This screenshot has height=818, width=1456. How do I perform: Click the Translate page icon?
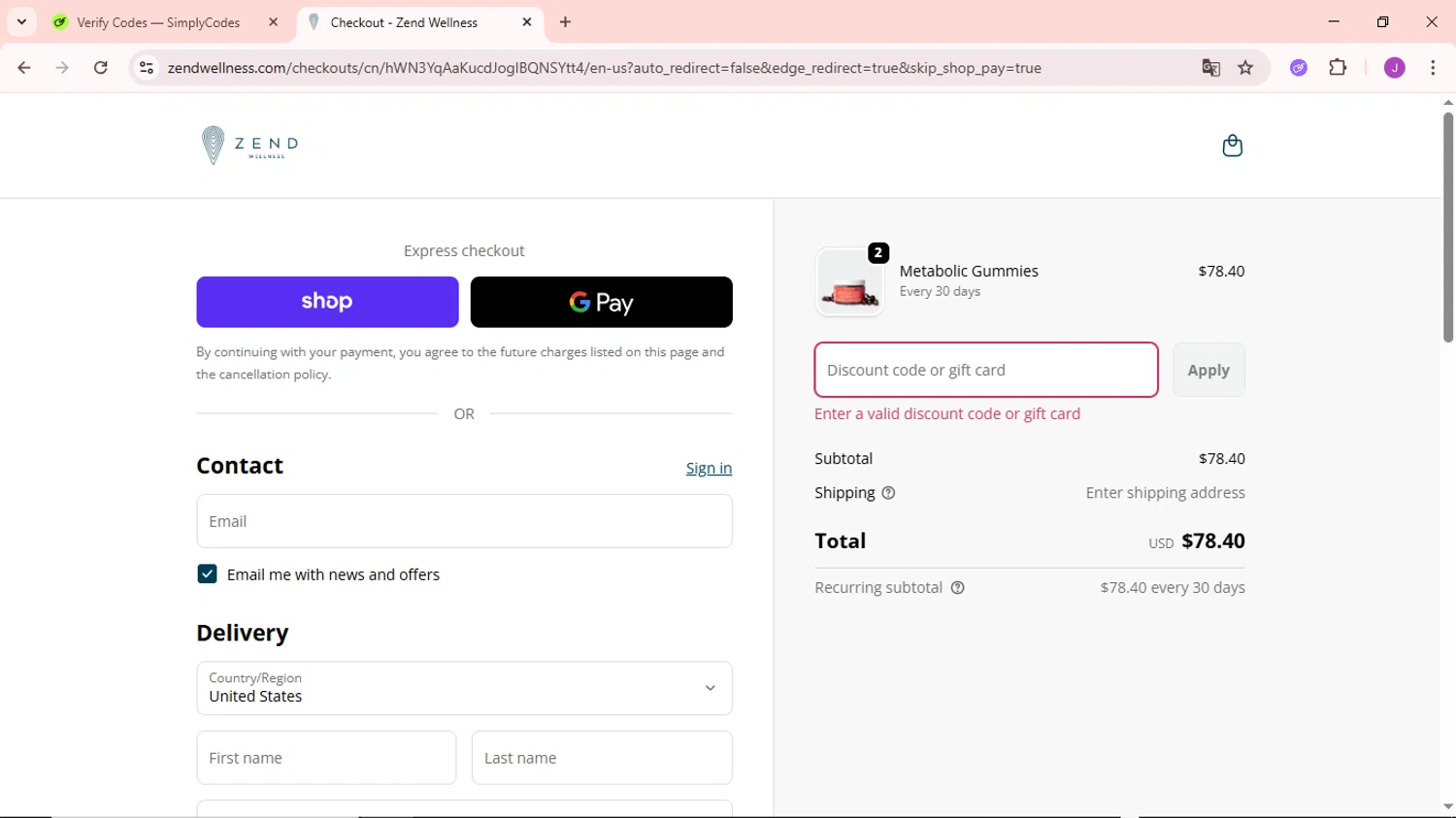coord(1210,68)
